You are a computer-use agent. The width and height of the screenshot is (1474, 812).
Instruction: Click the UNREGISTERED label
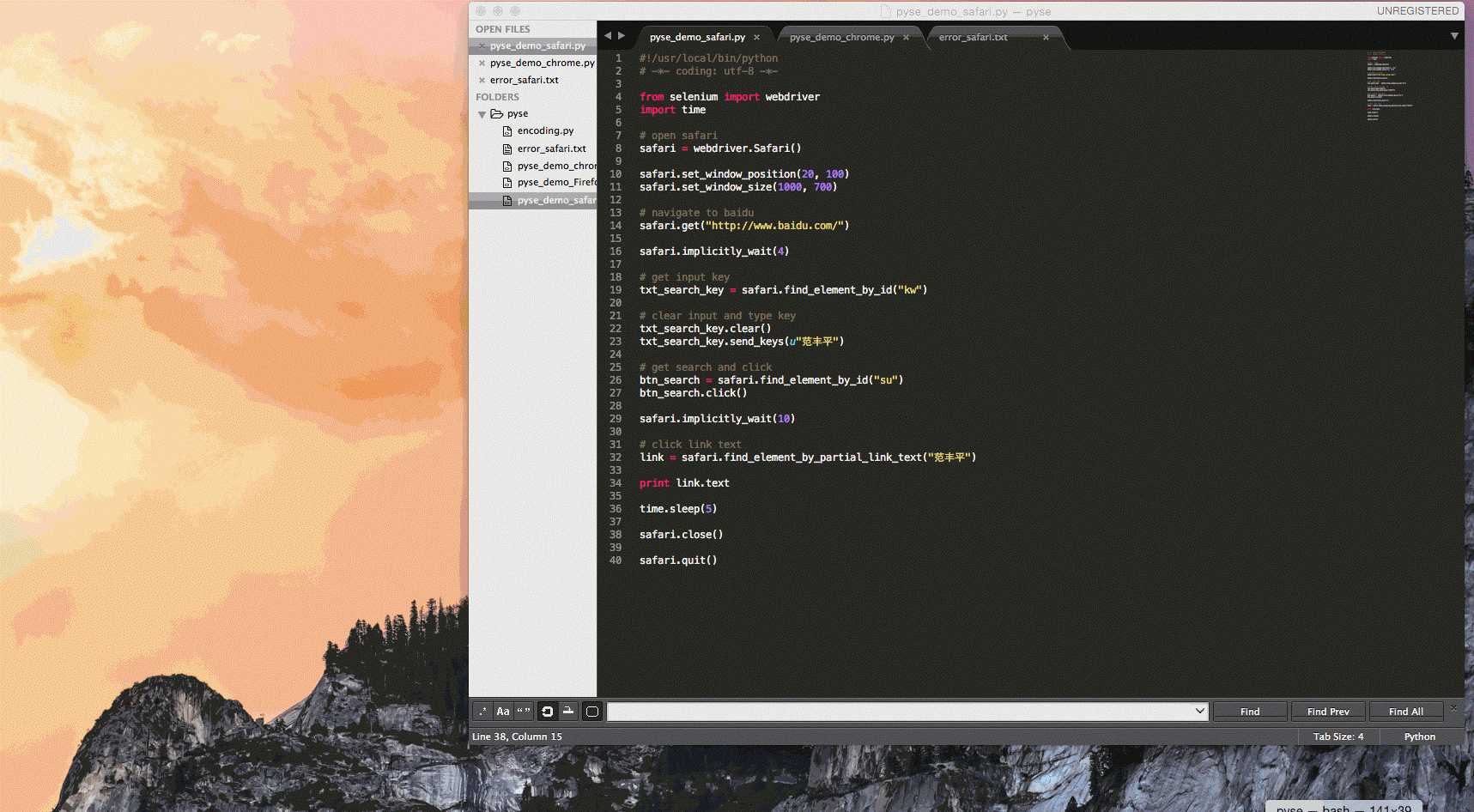tap(1417, 11)
